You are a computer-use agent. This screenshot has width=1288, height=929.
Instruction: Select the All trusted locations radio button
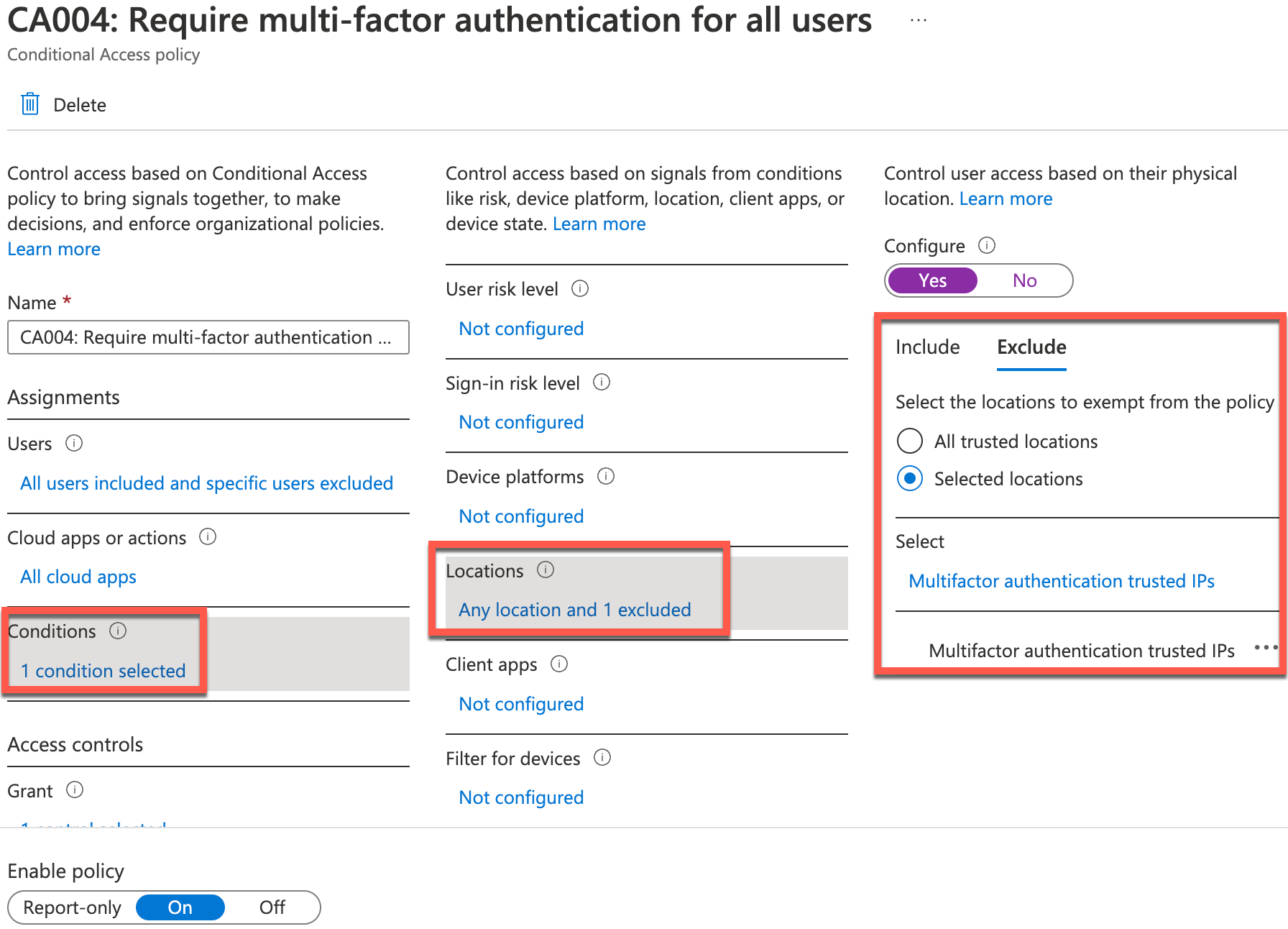coord(910,441)
